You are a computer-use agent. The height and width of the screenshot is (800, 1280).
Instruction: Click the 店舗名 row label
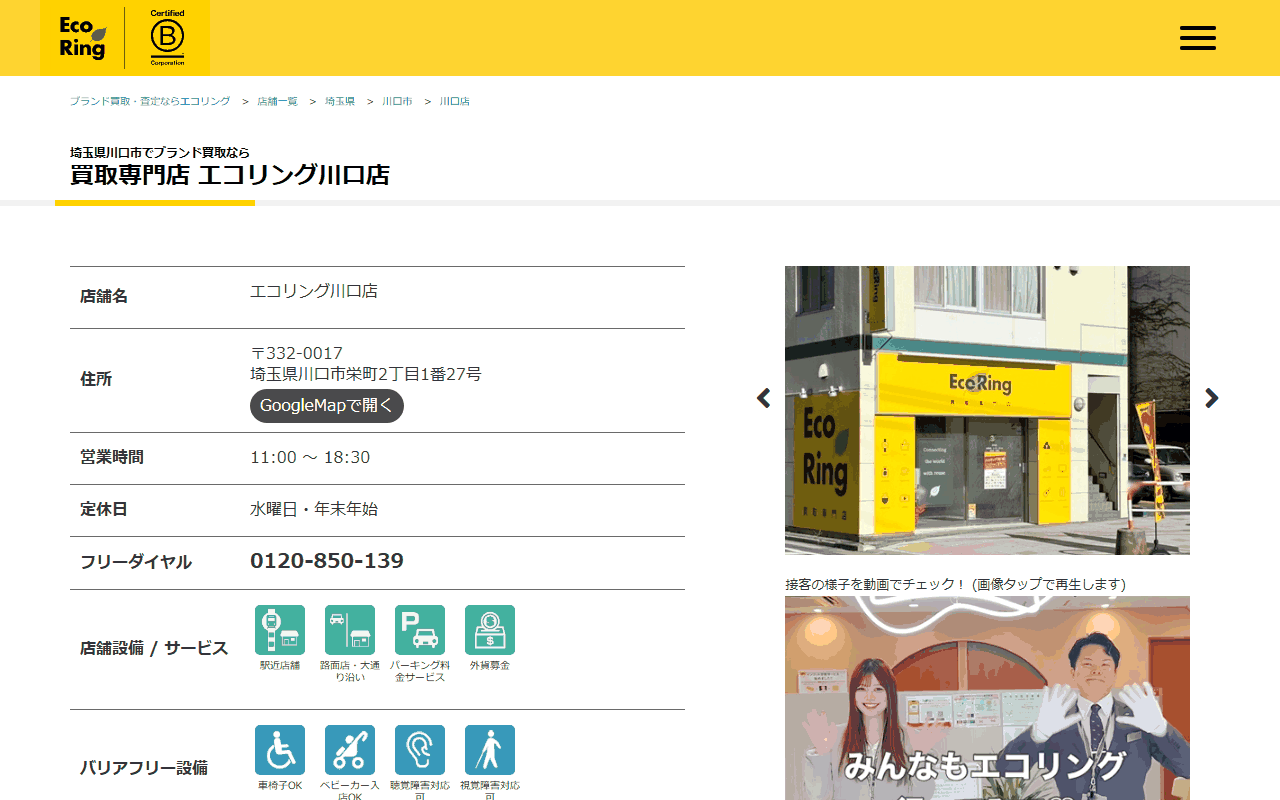[x=104, y=296]
